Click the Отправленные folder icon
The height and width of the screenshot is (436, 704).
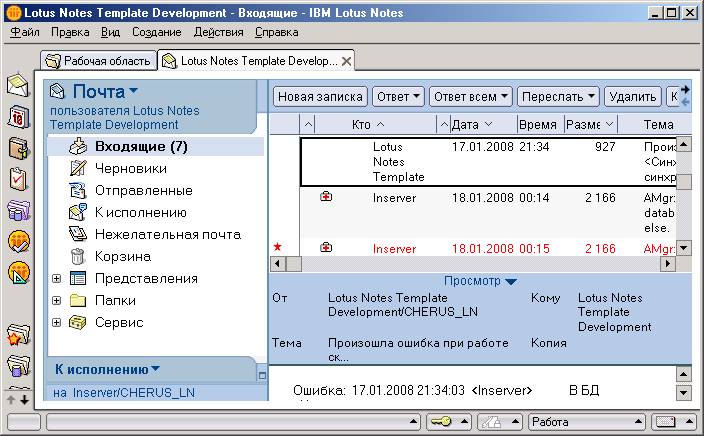click(78, 190)
